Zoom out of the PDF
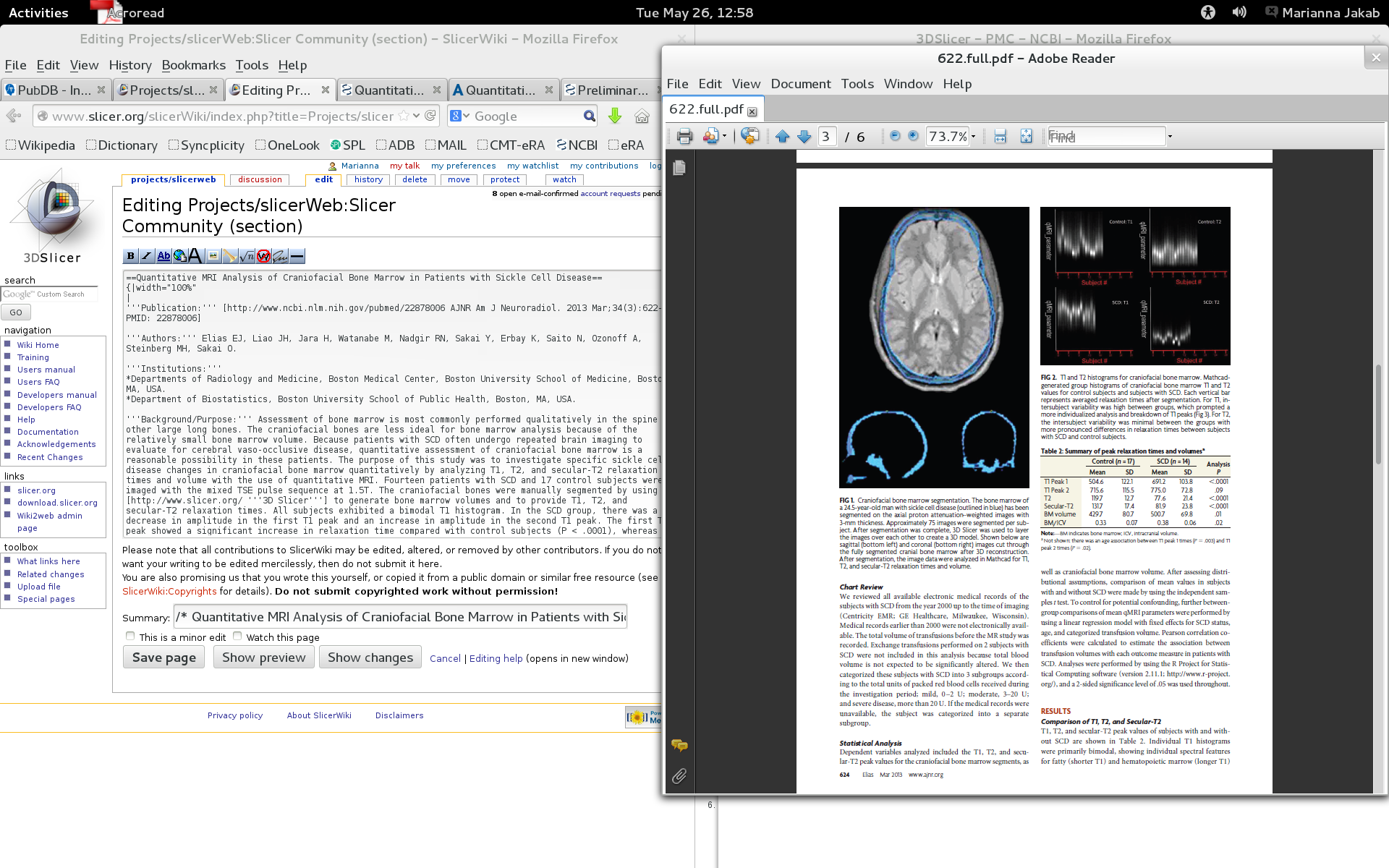The height and width of the screenshot is (868, 1389). click(895, 136)
